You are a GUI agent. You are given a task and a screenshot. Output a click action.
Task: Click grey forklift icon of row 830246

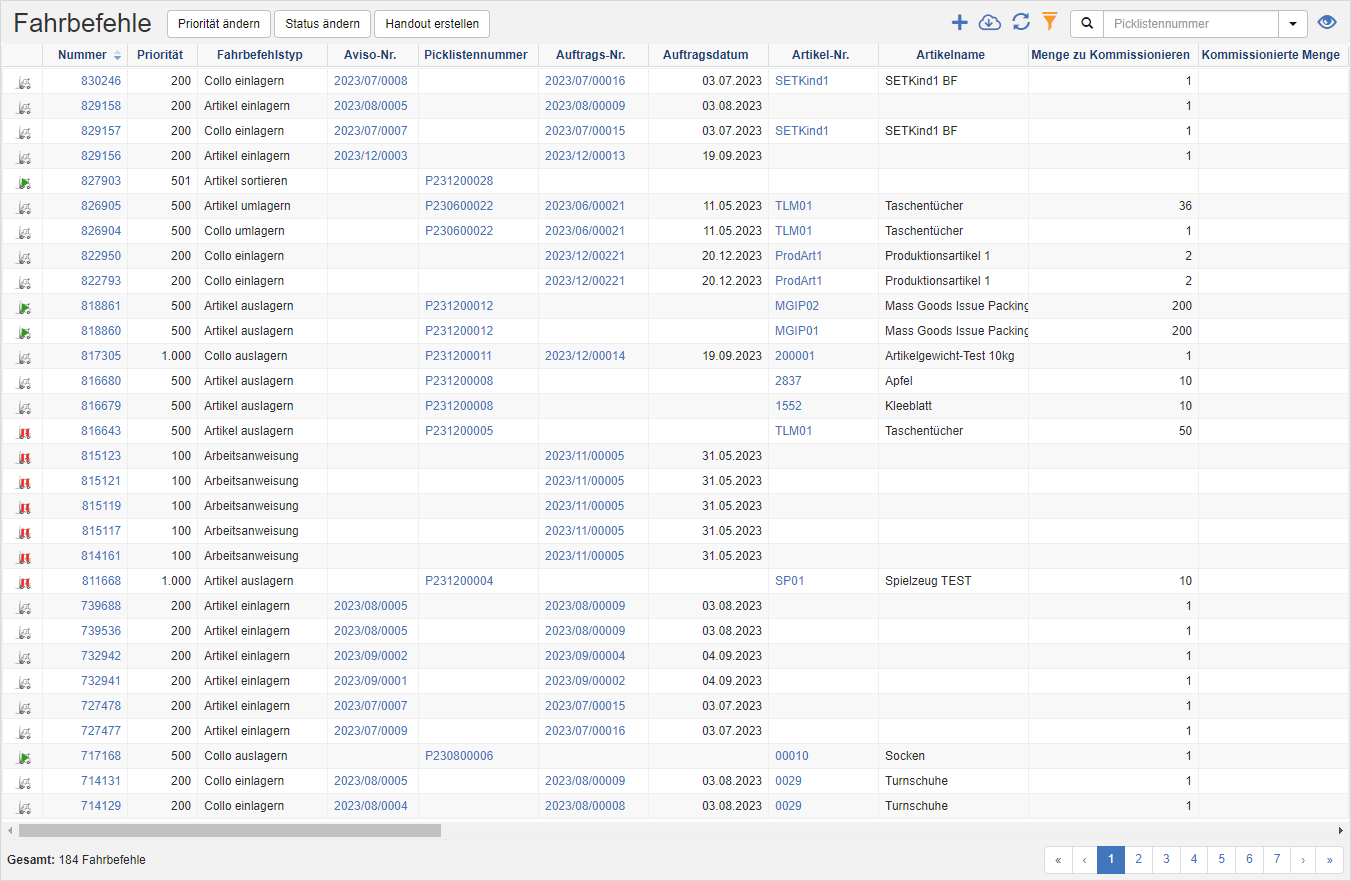(x=24, y=82)
